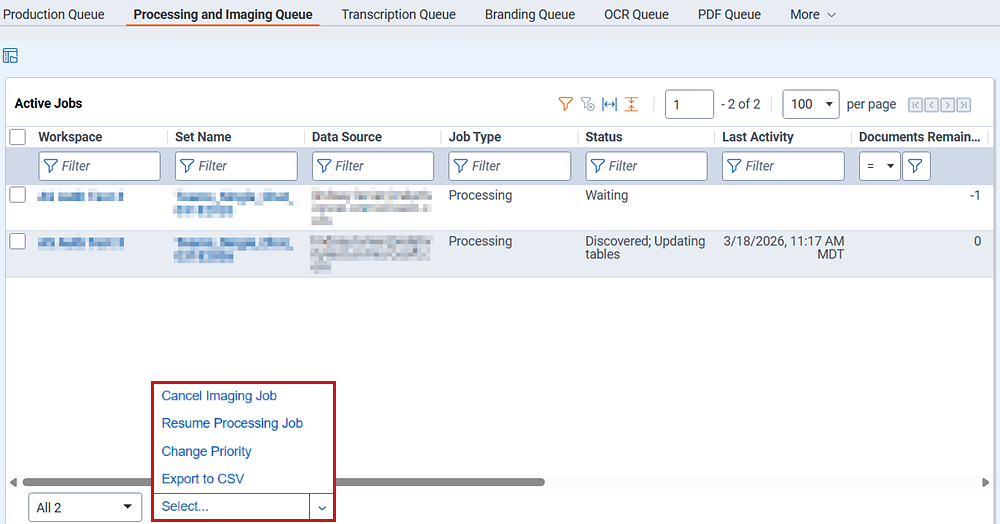Jump to the first page of results

tap(915, 105)
